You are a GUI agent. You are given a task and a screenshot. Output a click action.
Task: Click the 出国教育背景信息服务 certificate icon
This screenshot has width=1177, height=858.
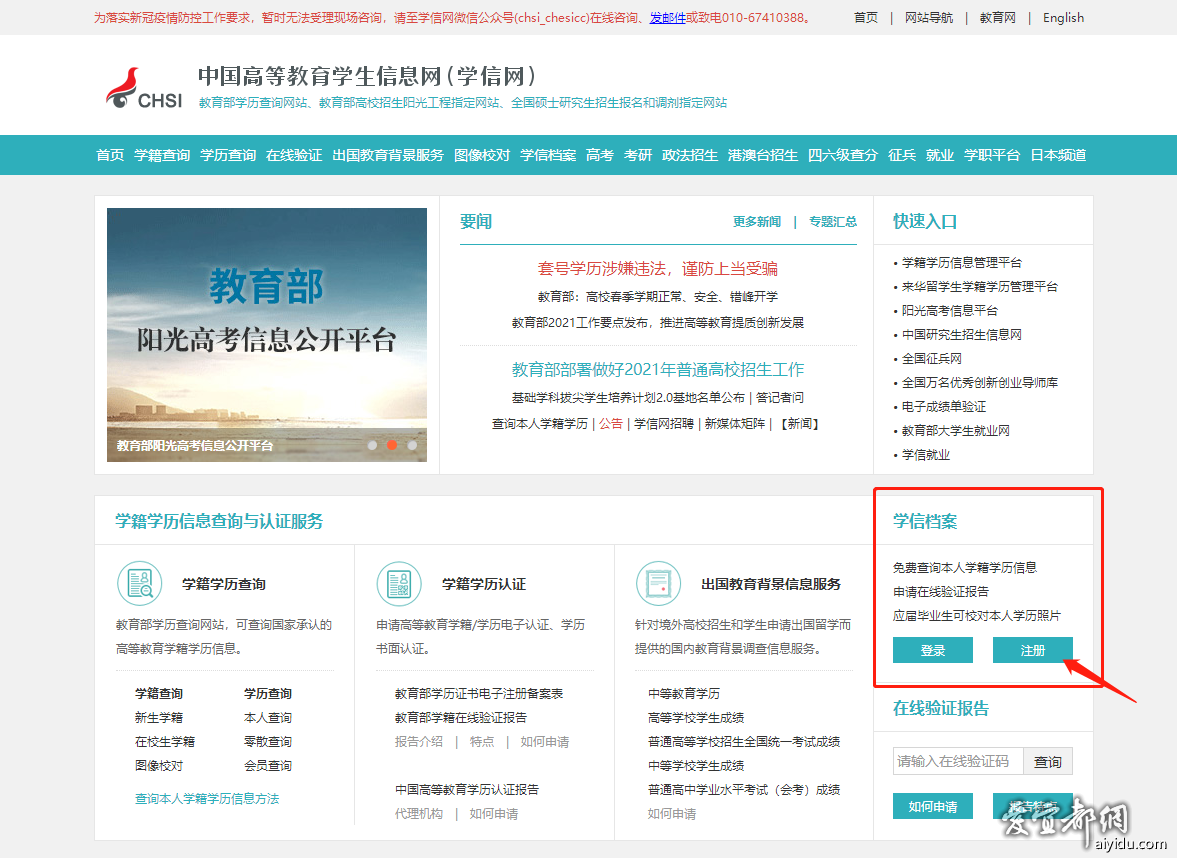pyautogui.click(x=658, y=584)
